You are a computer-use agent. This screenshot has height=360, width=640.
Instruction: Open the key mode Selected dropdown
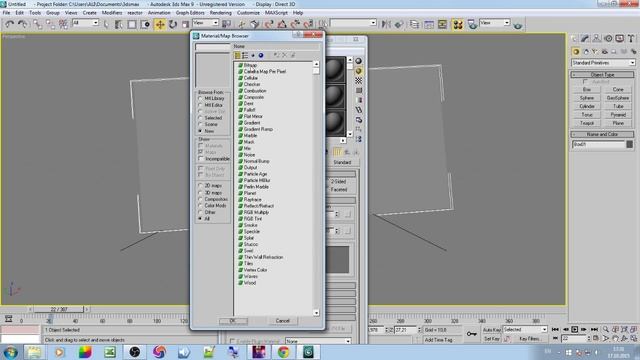pos(525,329)
